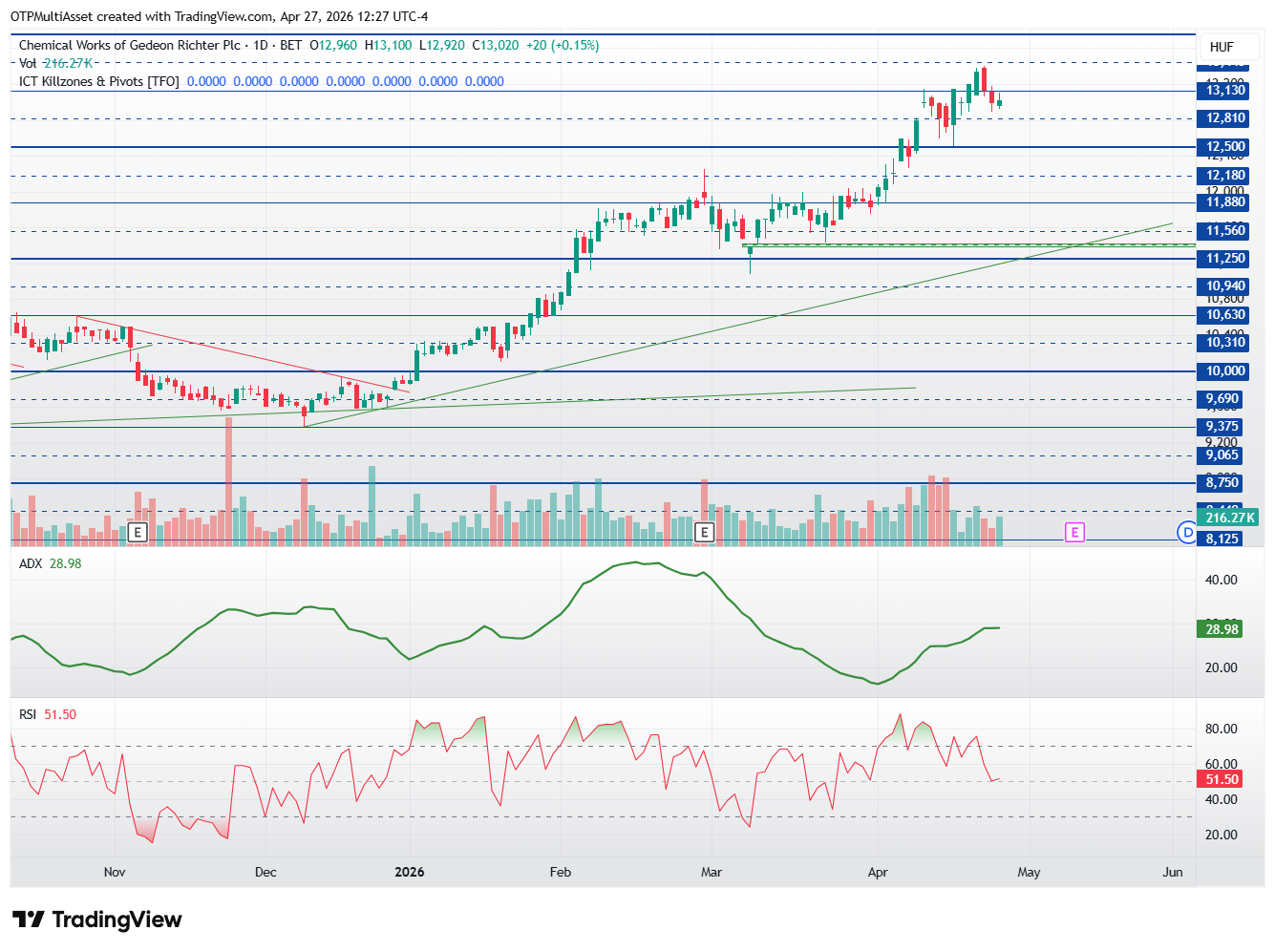Image resolution: width=1275 pixels, height=952 pixels.
Task: Open the earnings E marker near November
Action: pyautogui.click(x=137, y=532)
